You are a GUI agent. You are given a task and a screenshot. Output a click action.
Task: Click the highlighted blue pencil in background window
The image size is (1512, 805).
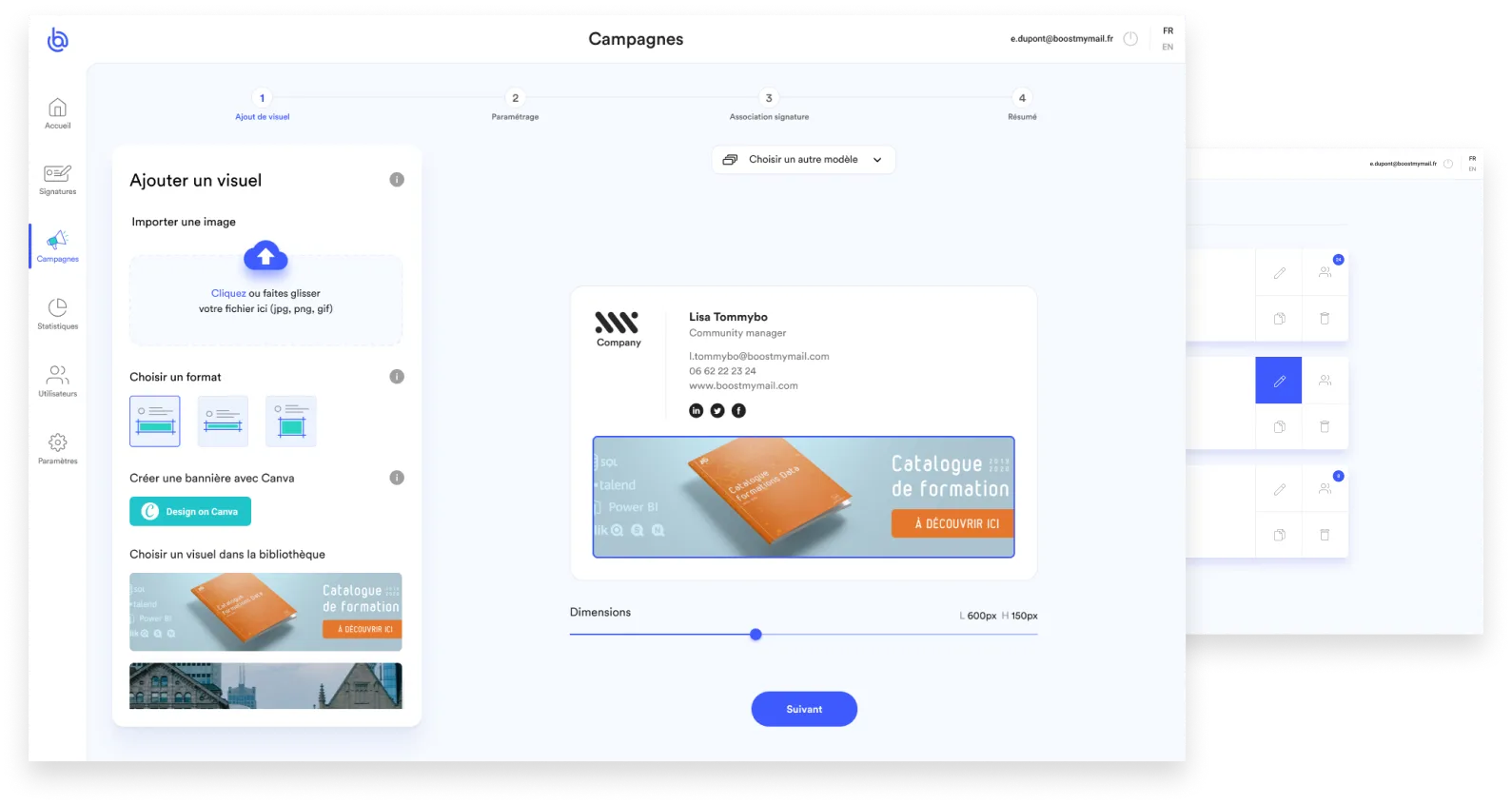tap(1279, 381)
